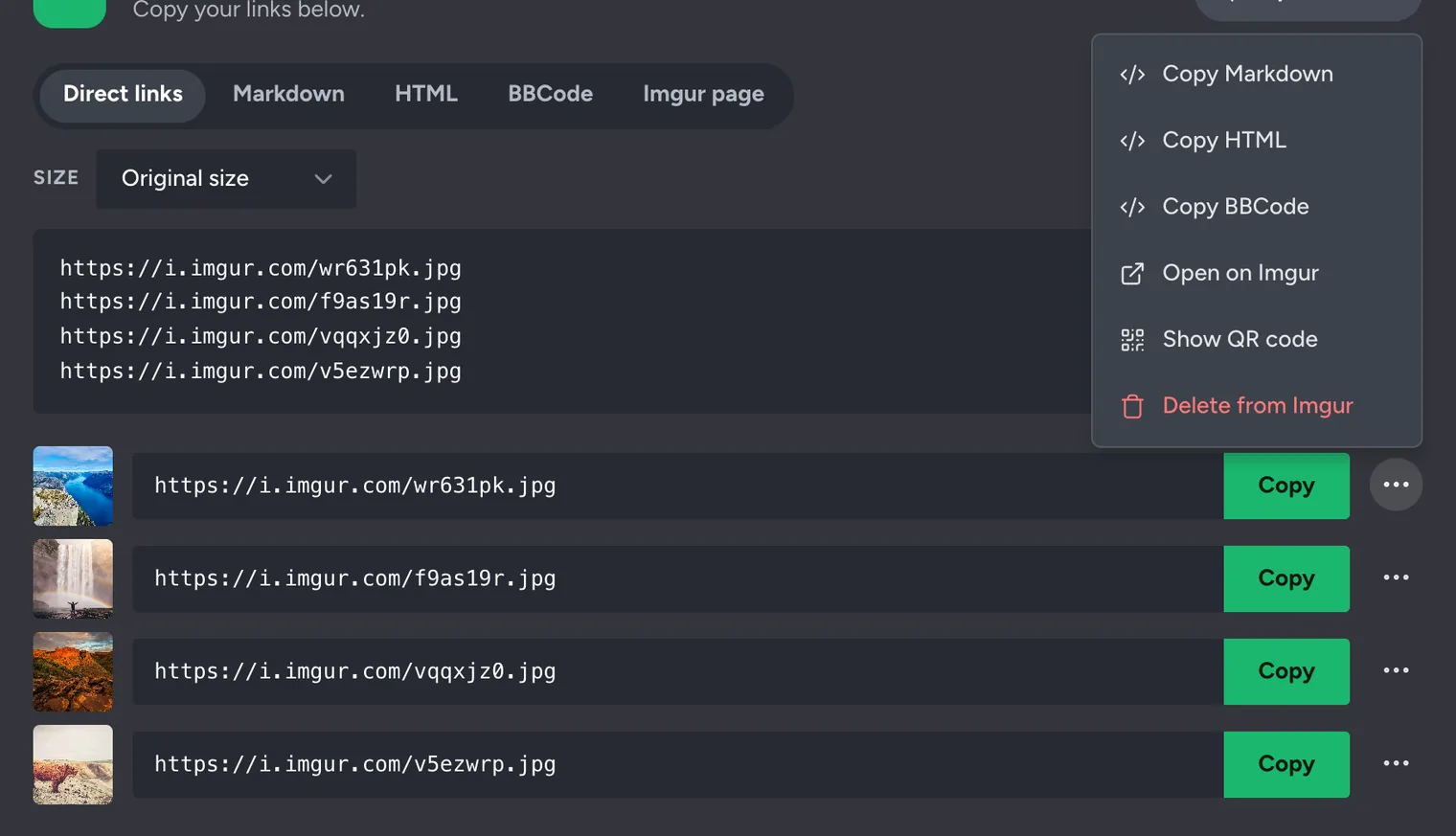Screen dimensions: 1456x836
Task: Copy the wr631pk.jpg link
Action: 1286,486
